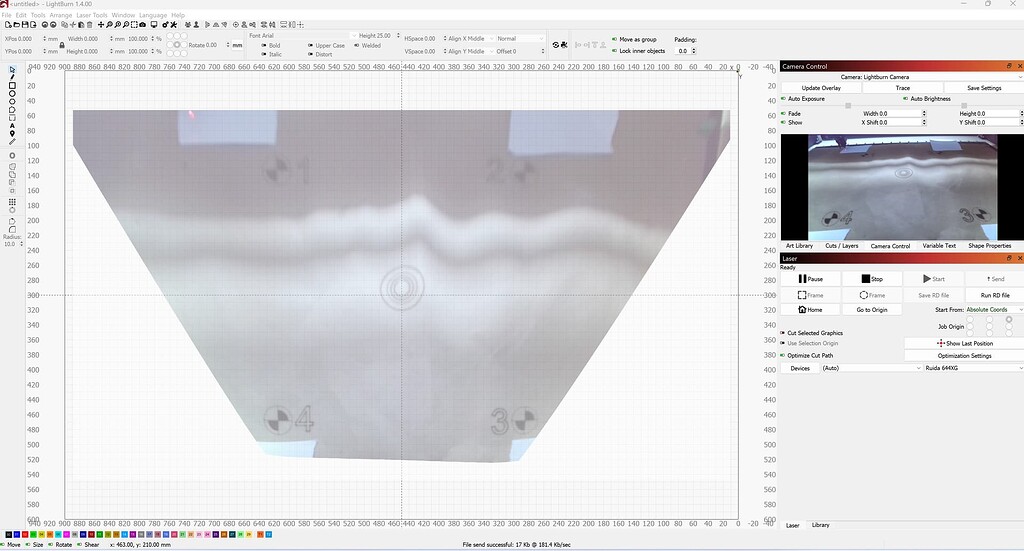Open the Start From Absolute Coords dropdown

pos(994,309)
